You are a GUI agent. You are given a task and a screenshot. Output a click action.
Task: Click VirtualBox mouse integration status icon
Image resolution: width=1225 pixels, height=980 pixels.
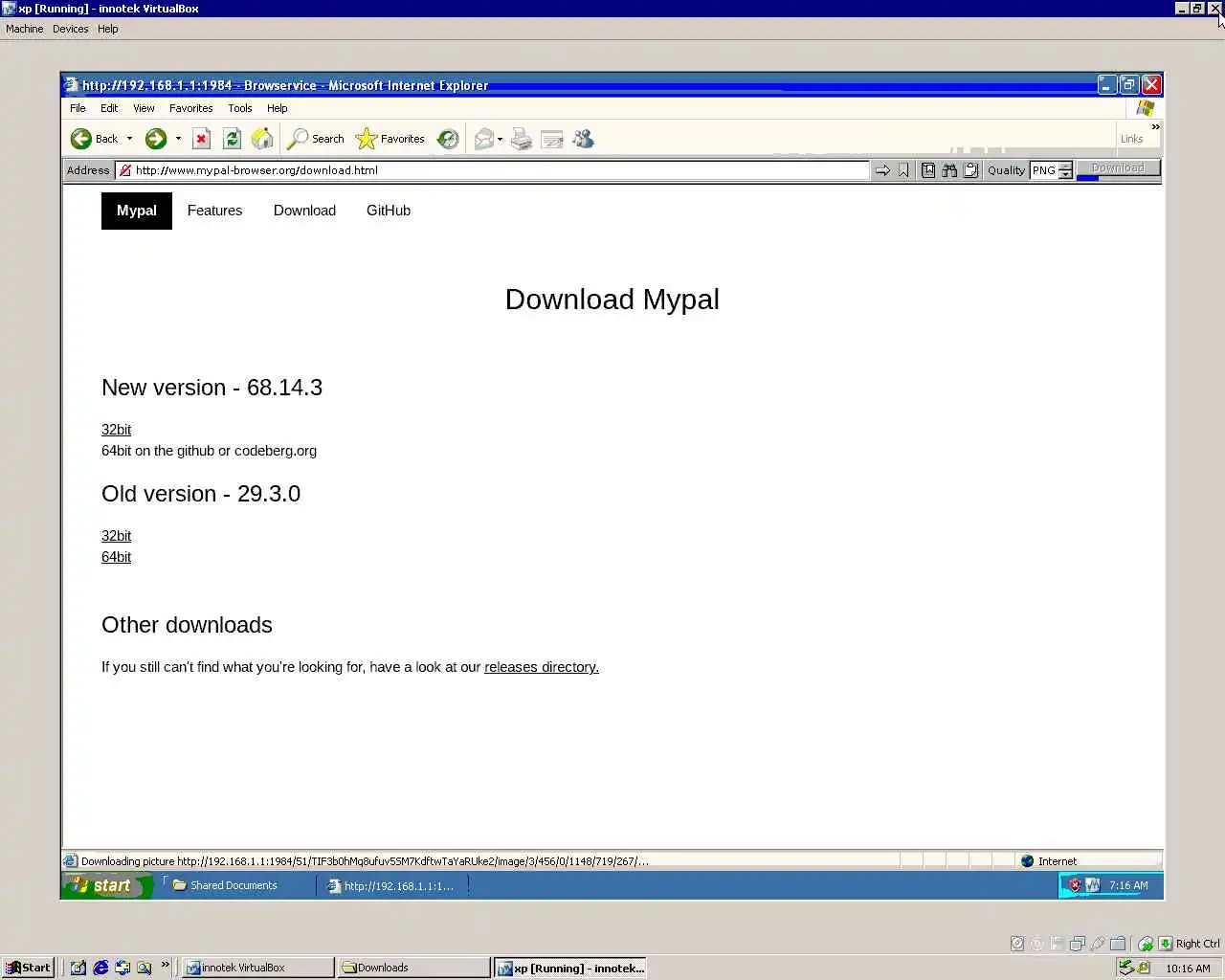point(1146,944)
